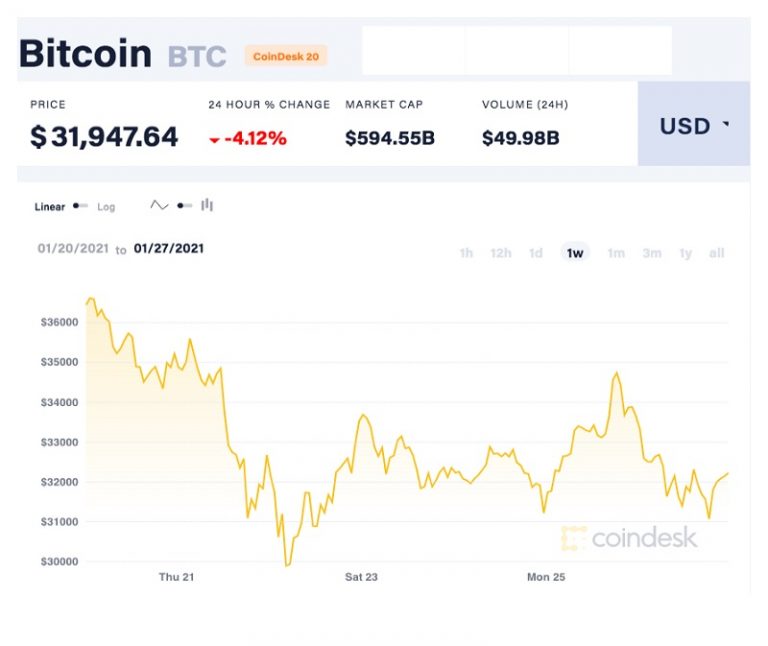Switch to the 1d time range
This screenshot has width=768, height=646.
click(x=536, y=253)
